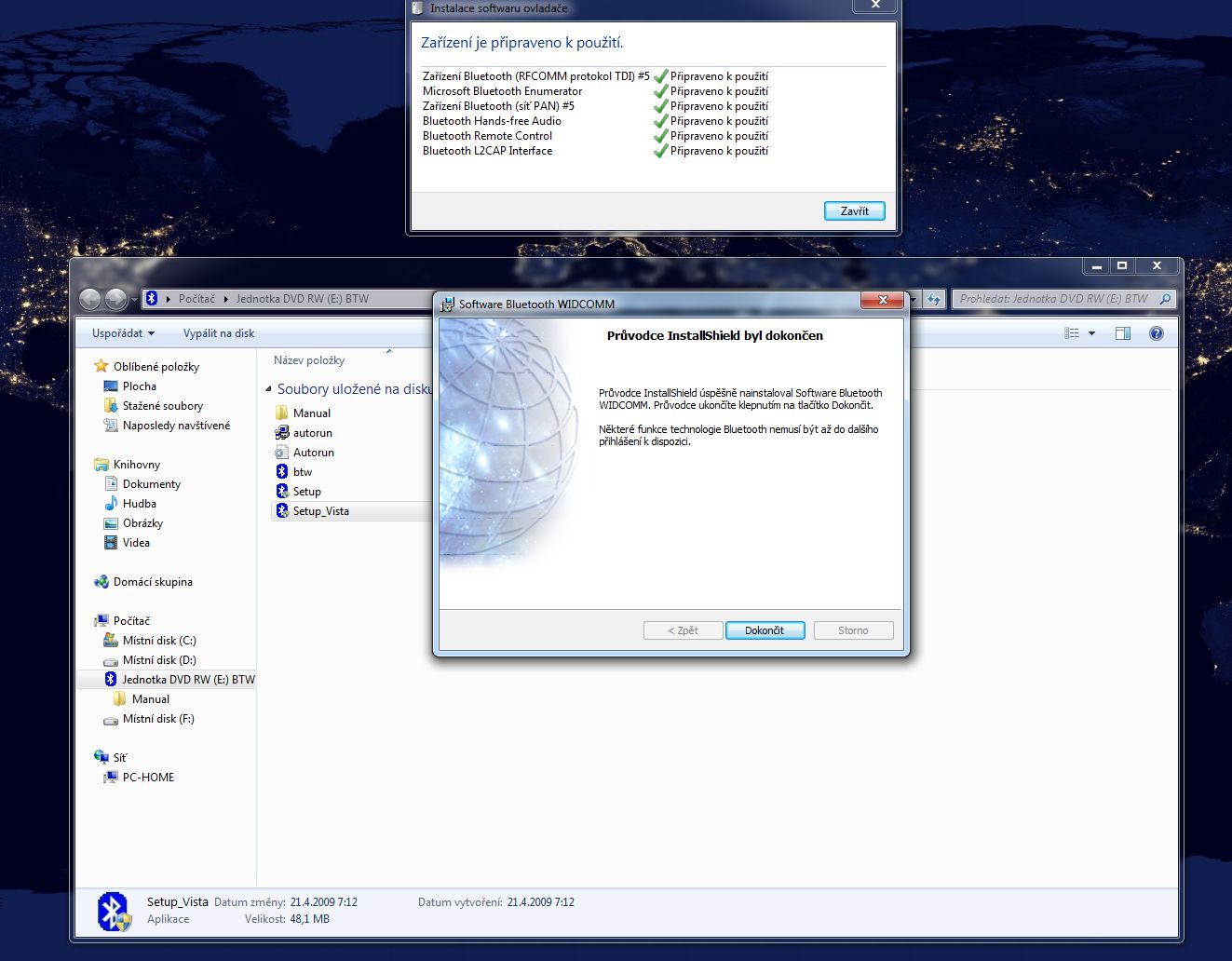Open the Uspořádat menu in Explorer

(x=123, y=333)
